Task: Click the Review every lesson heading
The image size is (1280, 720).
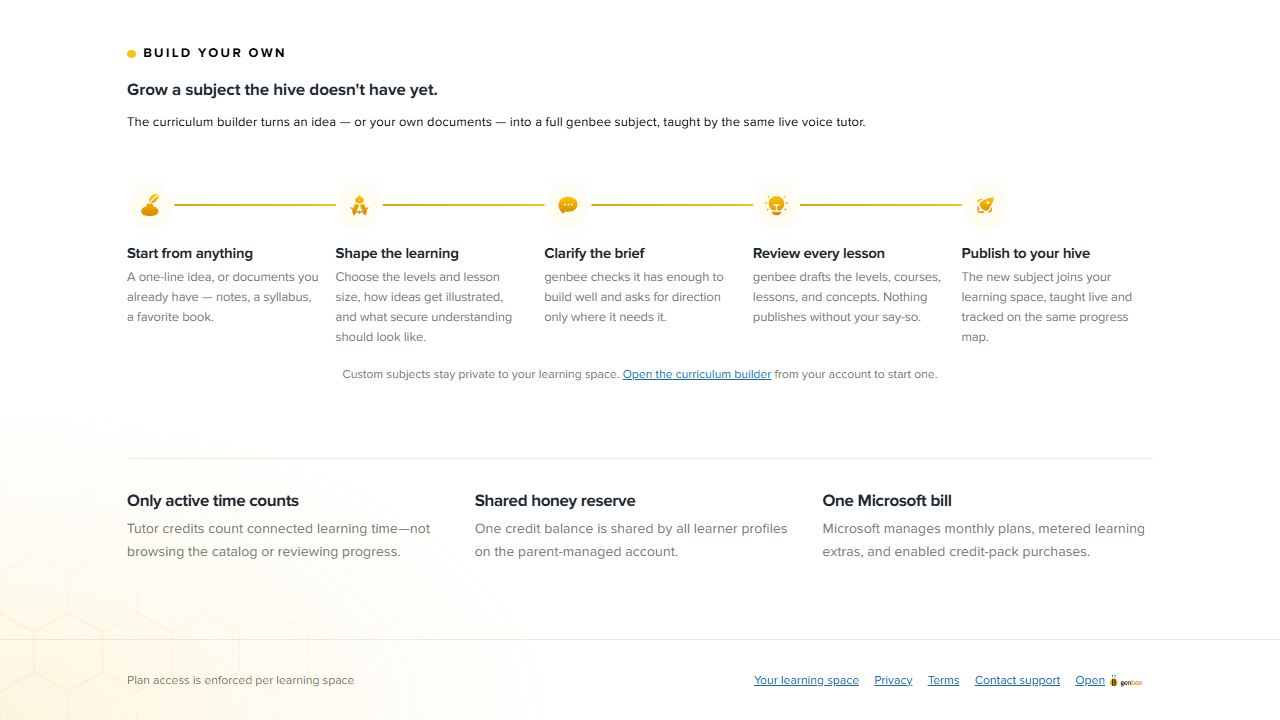Action: (819, 253)
